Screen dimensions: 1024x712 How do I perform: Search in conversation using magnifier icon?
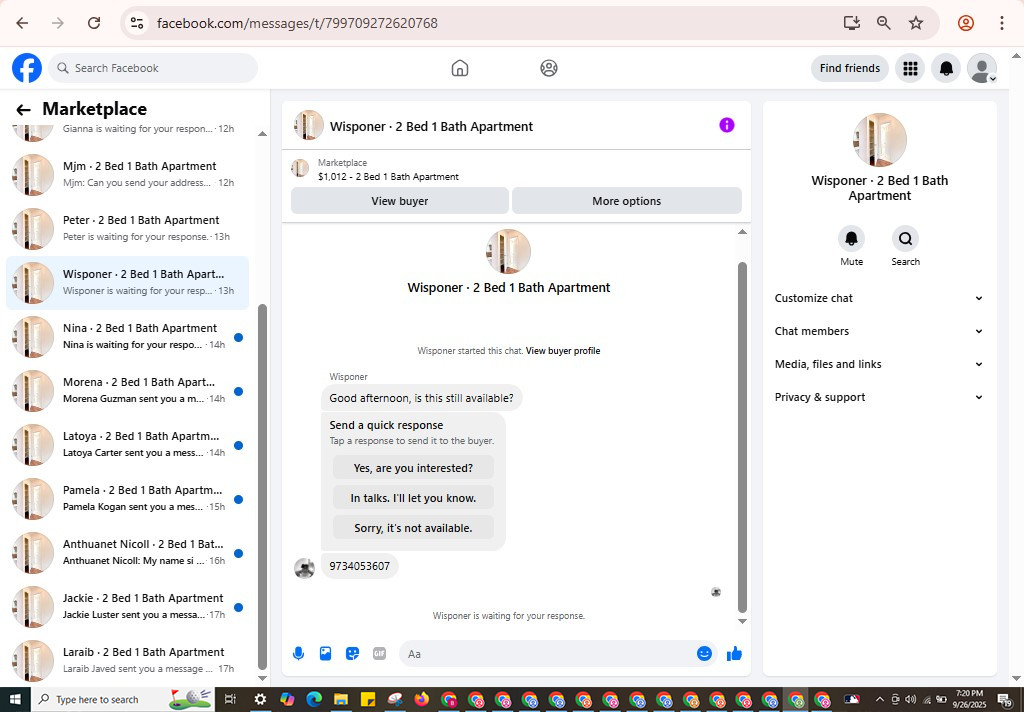905,238
